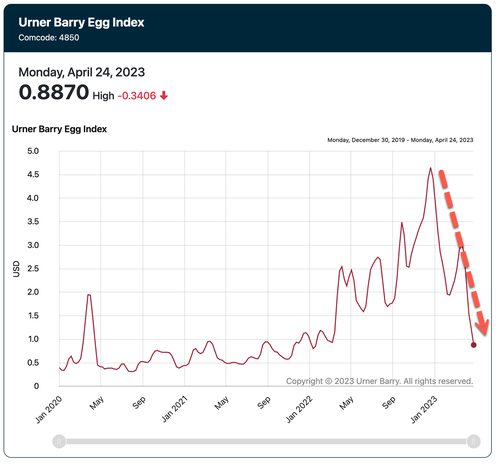Click the Urner Barry Egg Index header title
Screen dimensions: 500x466
coord(82,22)
